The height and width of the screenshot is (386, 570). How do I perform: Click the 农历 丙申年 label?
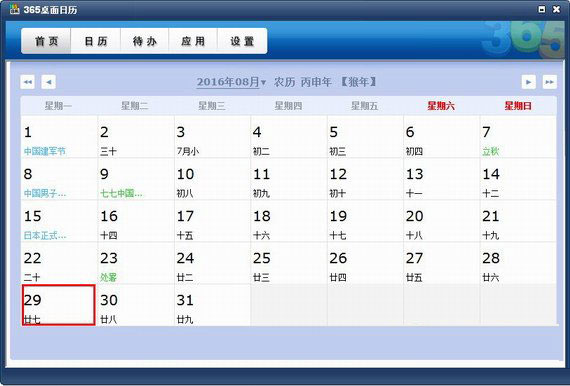[302, 82]
